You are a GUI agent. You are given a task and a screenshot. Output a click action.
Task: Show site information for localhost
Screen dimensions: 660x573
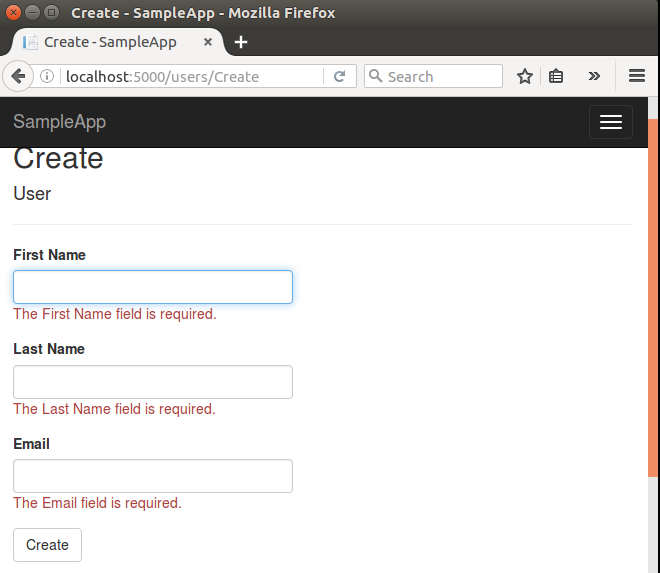(x=47, y=77)
